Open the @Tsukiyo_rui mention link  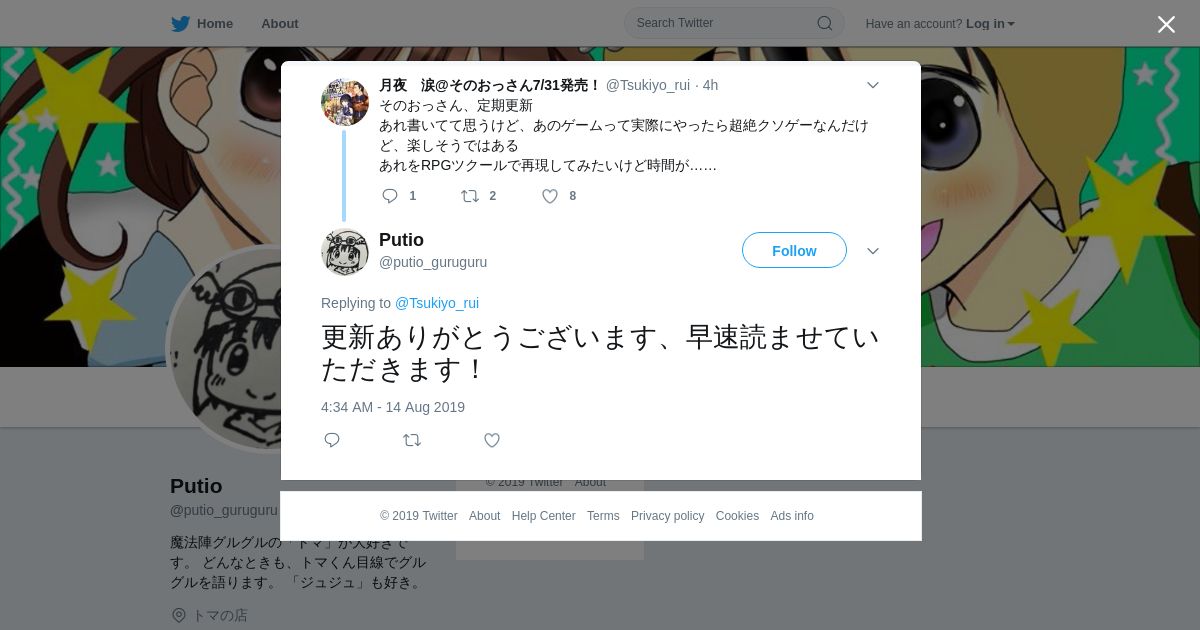click(x=437, y=303)
